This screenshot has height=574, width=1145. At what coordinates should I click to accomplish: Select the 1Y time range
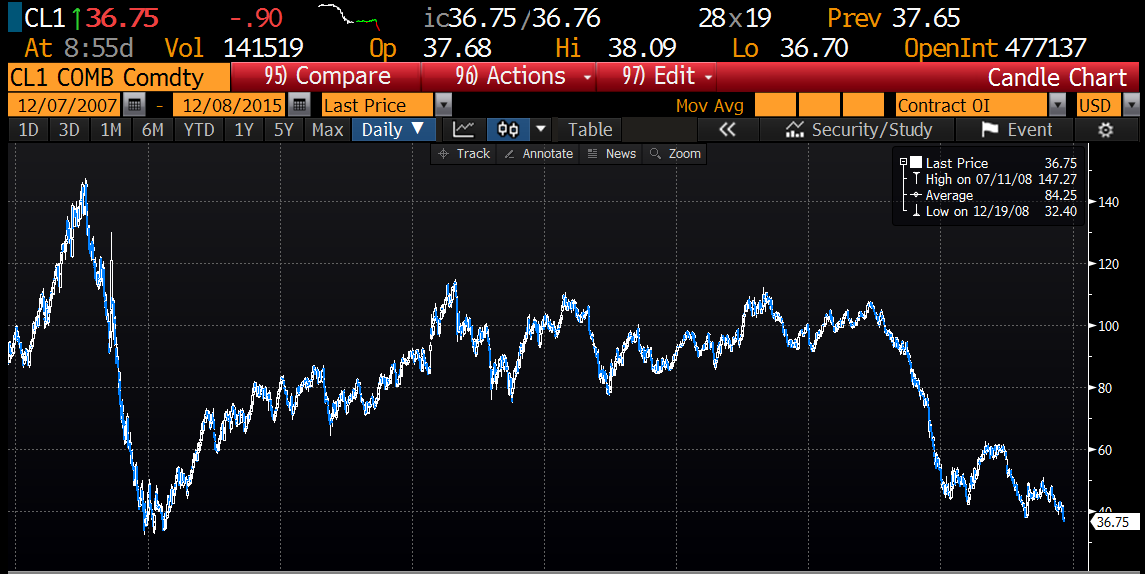[x=243, y=129]
